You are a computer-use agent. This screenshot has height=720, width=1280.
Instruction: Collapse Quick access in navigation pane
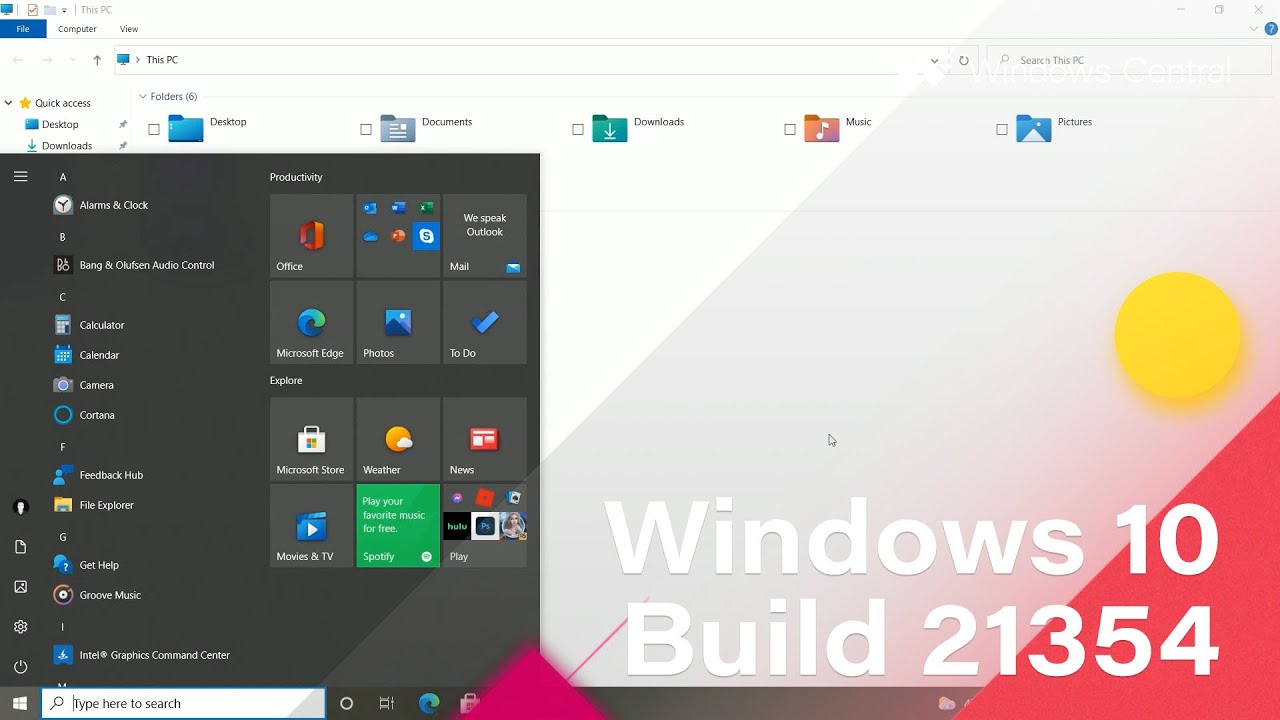pos(8,103)
